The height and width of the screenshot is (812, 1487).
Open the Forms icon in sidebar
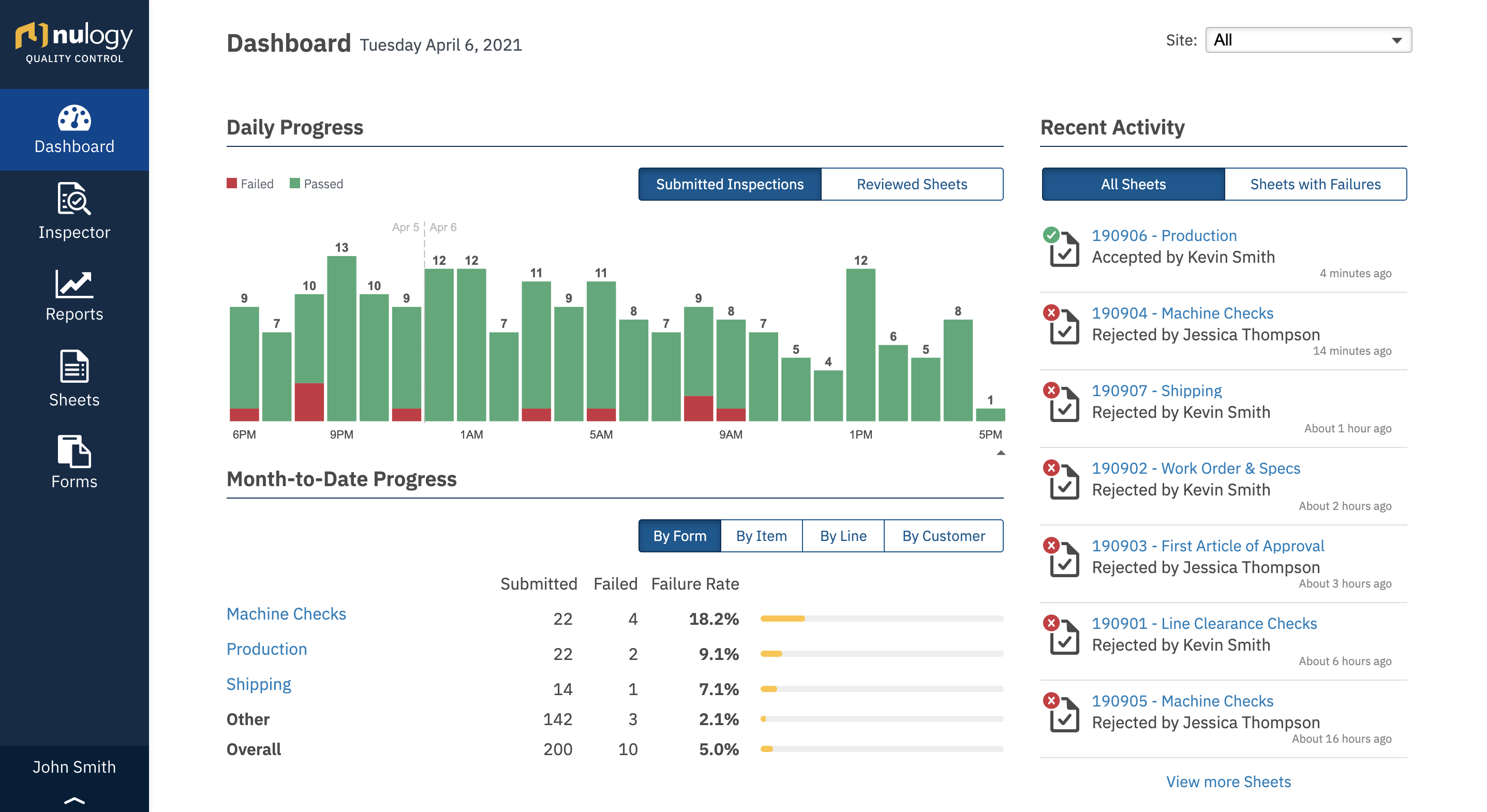[x=74, y=452]
